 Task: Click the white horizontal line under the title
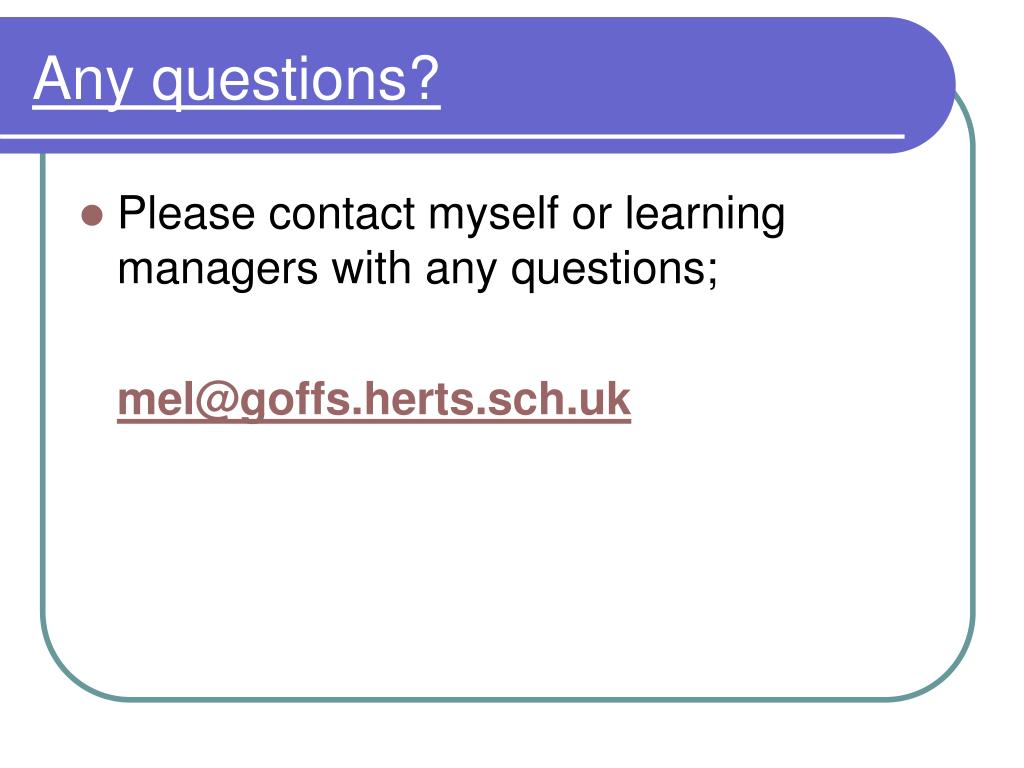click(x=452, y=136)
